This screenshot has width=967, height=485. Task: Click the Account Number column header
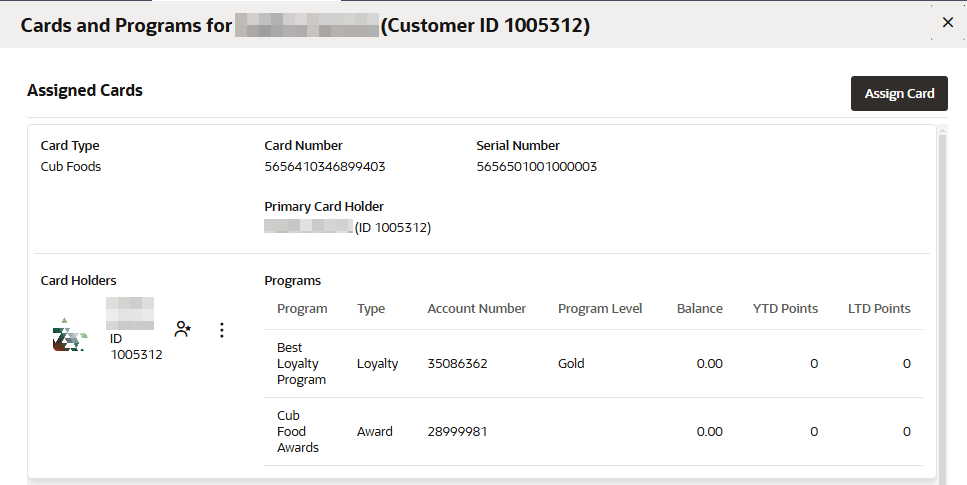coord(477,309)
